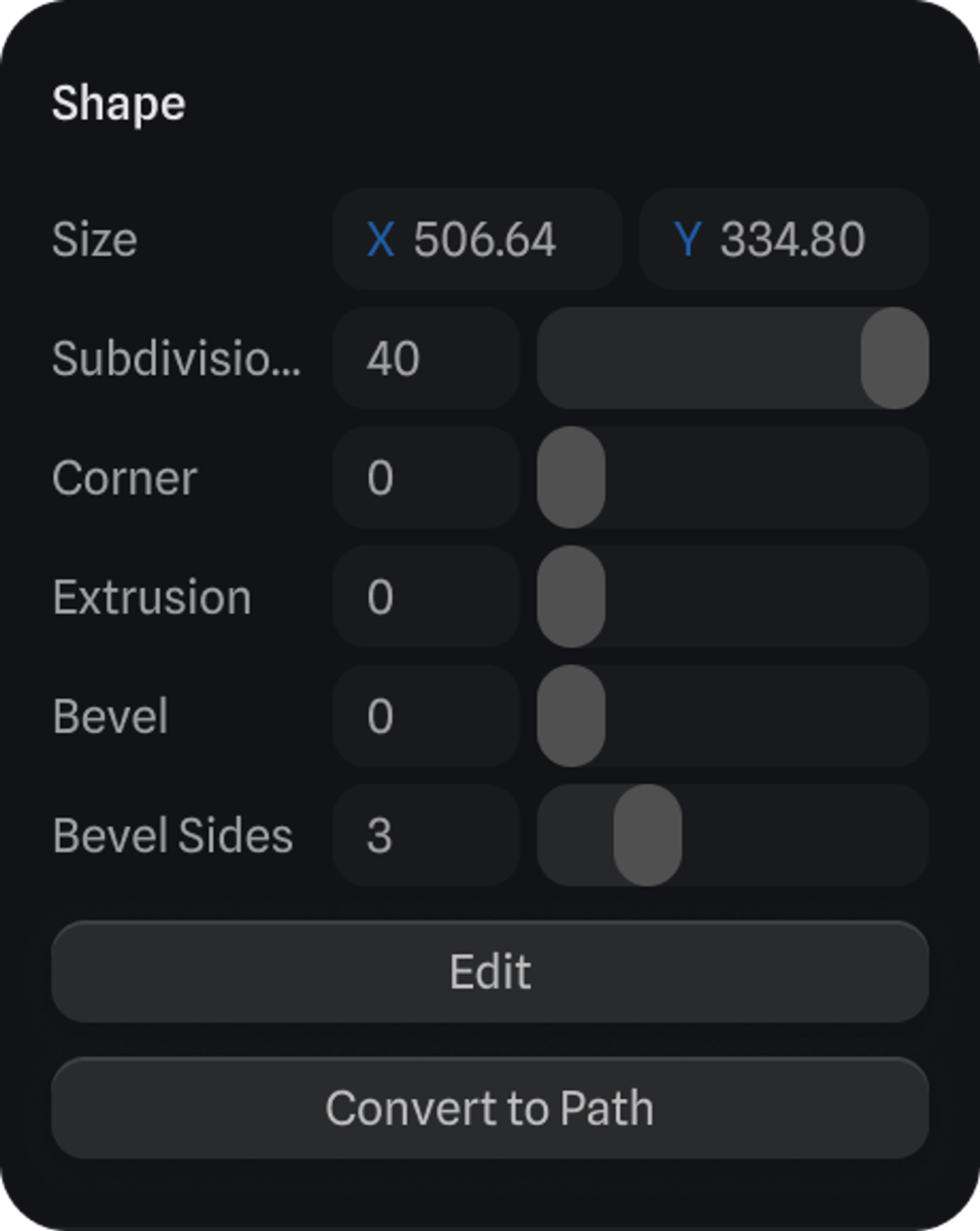Click the blue X axis label in Size

[380, 239]
